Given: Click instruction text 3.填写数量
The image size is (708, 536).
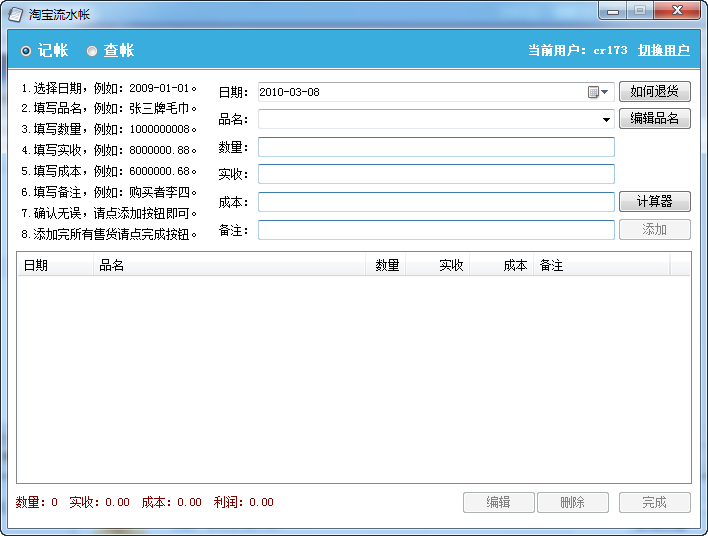Looking at the screenshot, I should click(109, 129).
